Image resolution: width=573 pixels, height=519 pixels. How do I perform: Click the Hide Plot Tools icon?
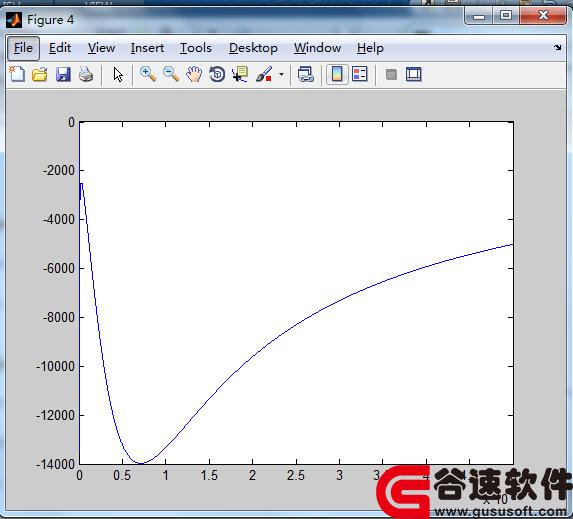(391, 75)
